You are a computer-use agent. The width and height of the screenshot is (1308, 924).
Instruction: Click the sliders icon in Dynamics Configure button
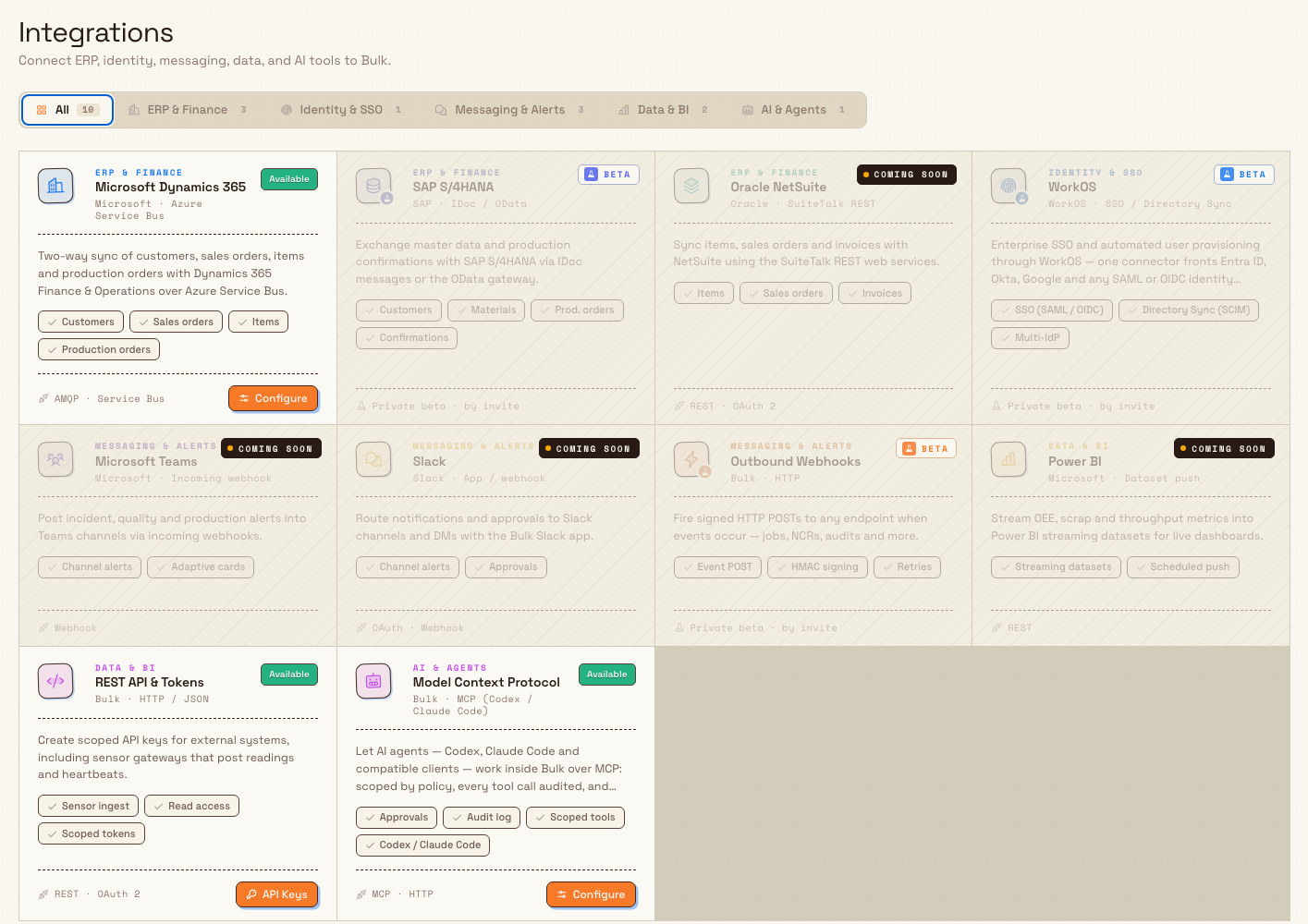pyautogui.click(x=244, y=399)
